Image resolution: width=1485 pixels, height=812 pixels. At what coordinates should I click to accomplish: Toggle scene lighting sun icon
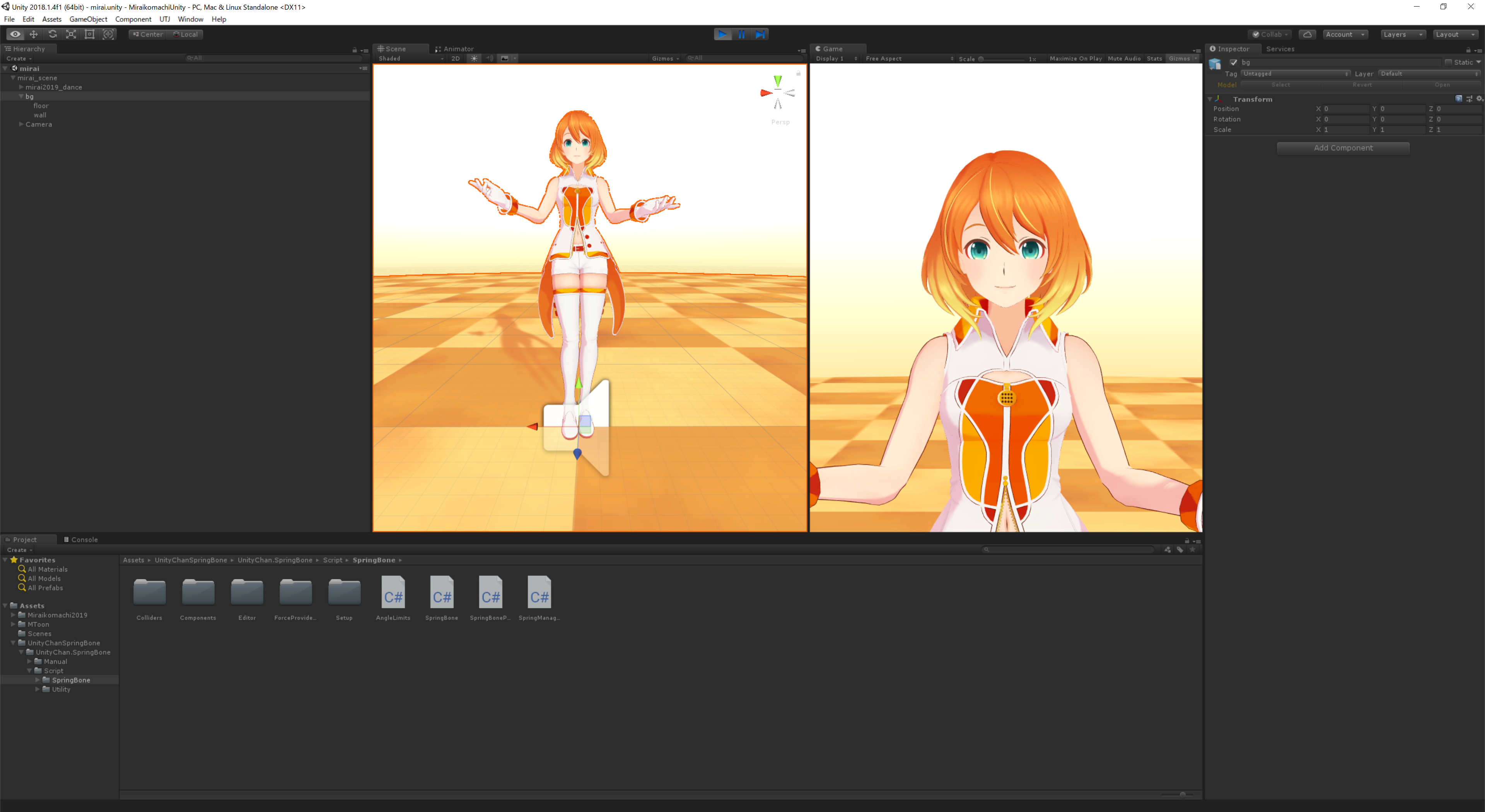click(x=474, y=58)
